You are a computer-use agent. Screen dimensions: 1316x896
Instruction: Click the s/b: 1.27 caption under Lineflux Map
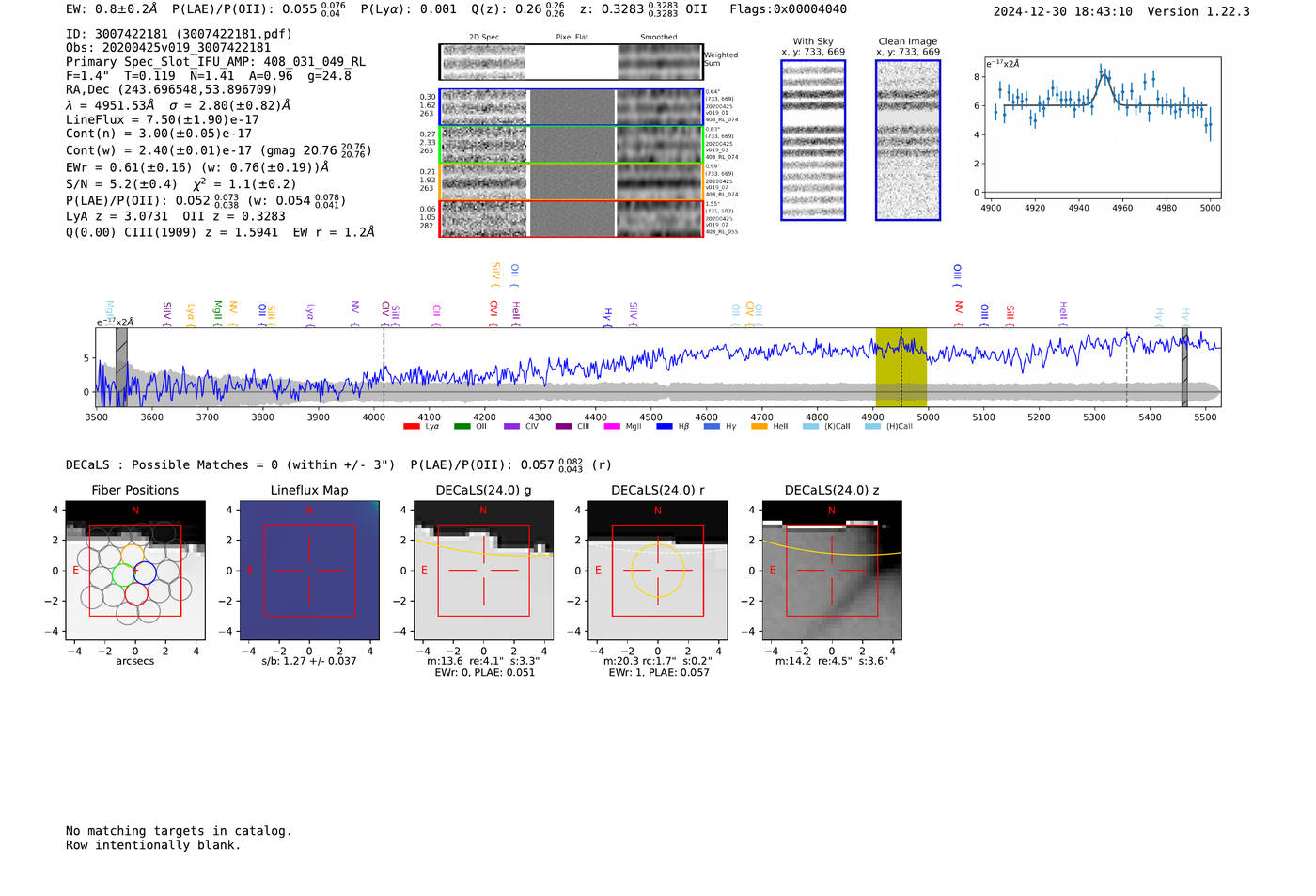[309, 661]
